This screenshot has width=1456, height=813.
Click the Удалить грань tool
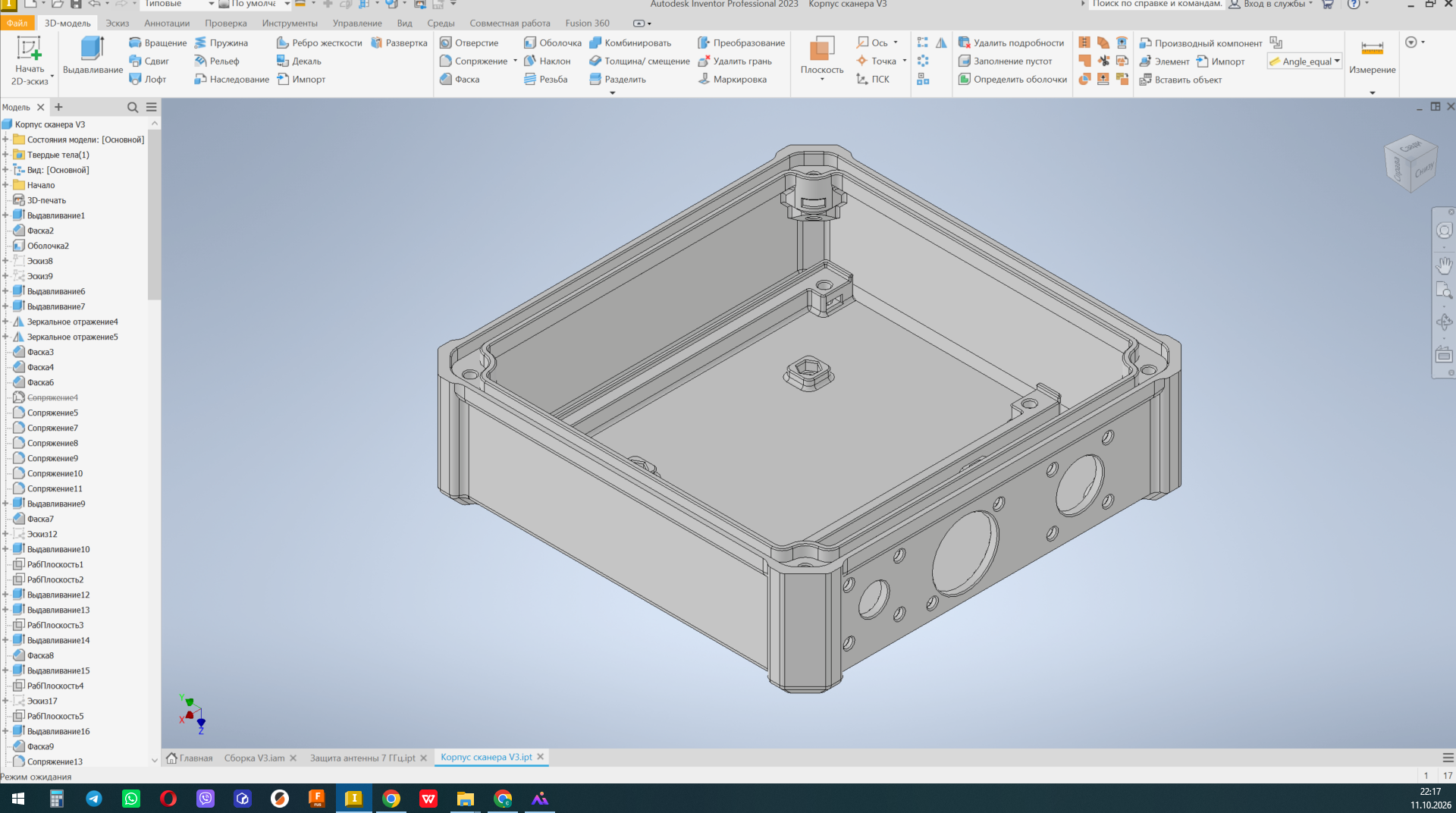click(735, 61)
